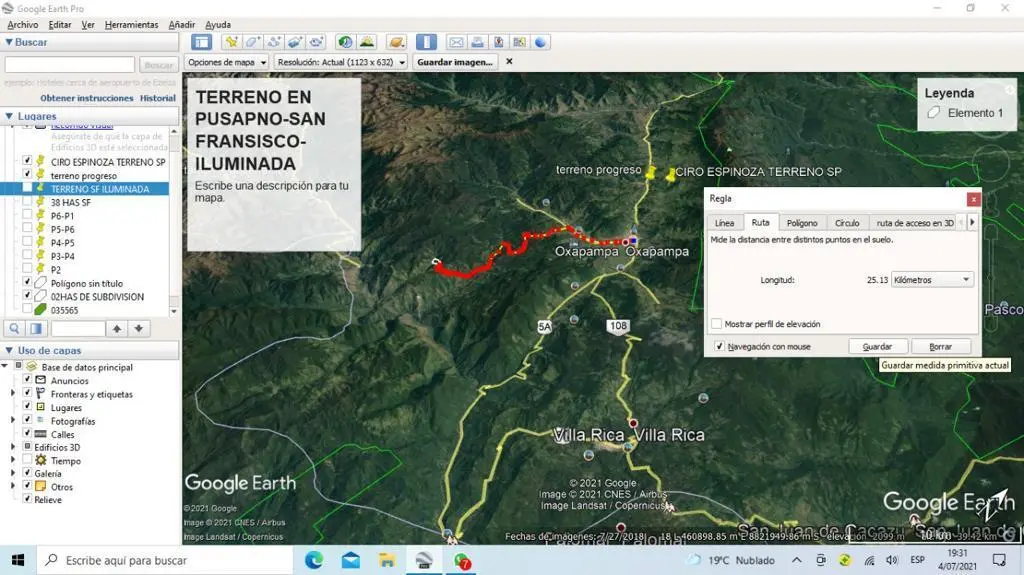Screen dimensions: 1024x575
Task: Toggle the sunlight across landscape icon
Action: click(x=366, y=42)
